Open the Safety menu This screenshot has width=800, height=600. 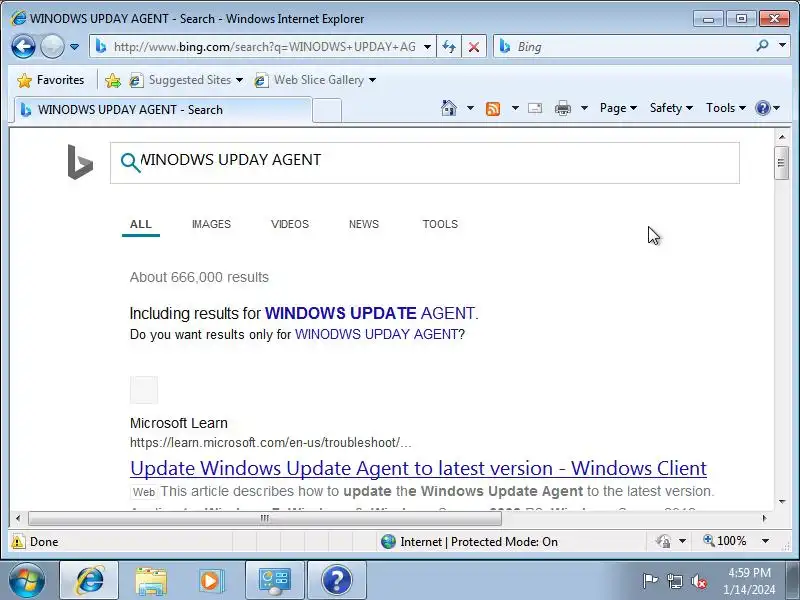tap(671, 108)
